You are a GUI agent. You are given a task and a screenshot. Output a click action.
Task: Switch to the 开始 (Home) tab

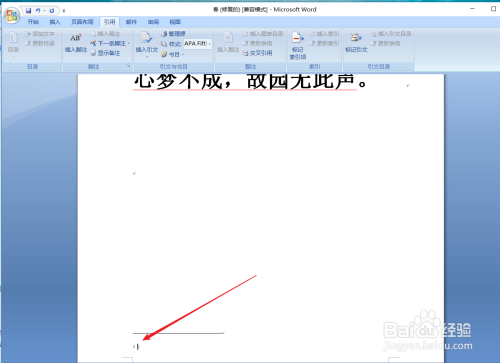point(33,22)
